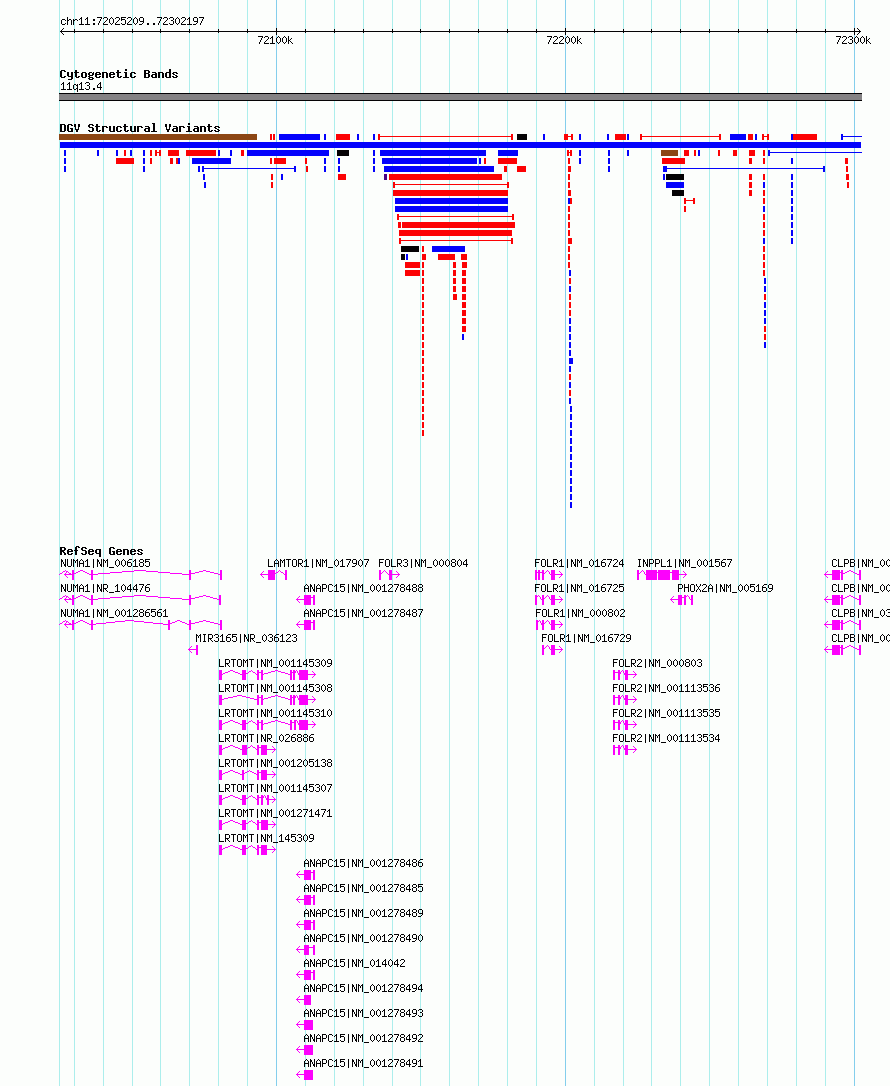Select the full-width blue DGV variant bar
This screenshot has width=890, height=1086.
coord(461,145)
